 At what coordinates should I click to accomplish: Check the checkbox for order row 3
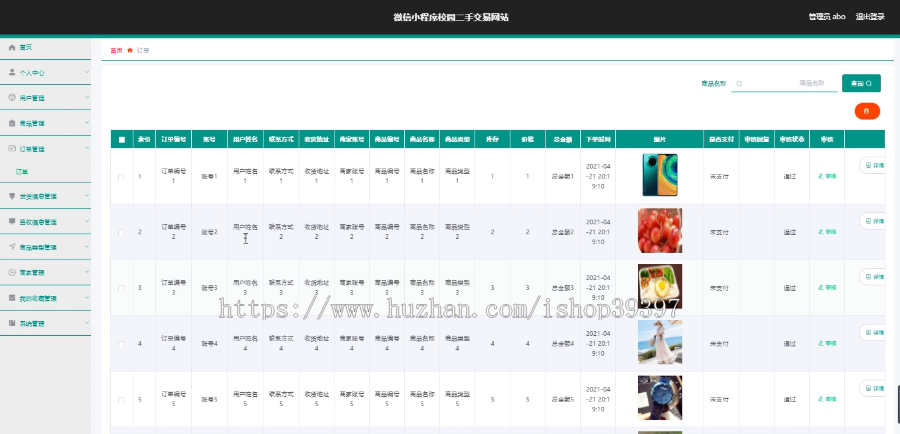pyautogui.click(x=121, y=288)
